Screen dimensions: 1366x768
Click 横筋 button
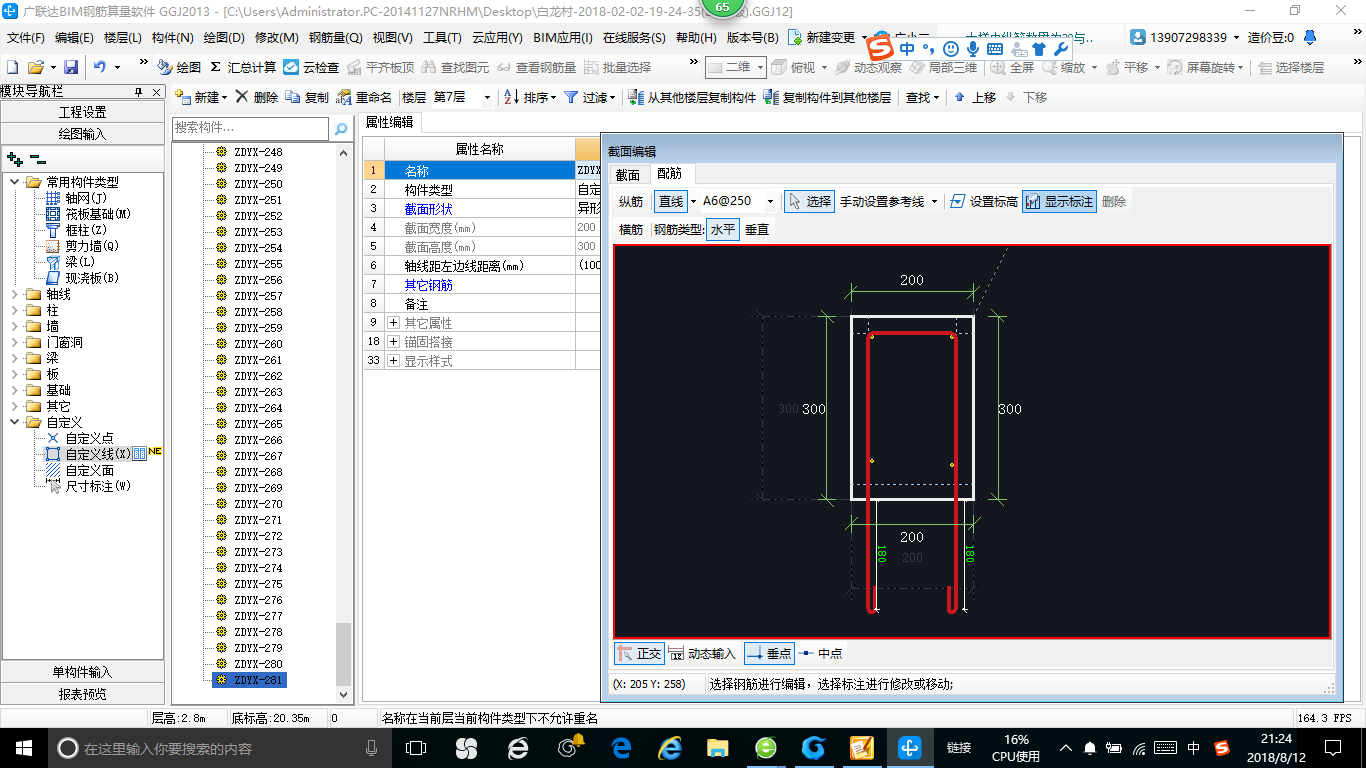click(631, 229)
